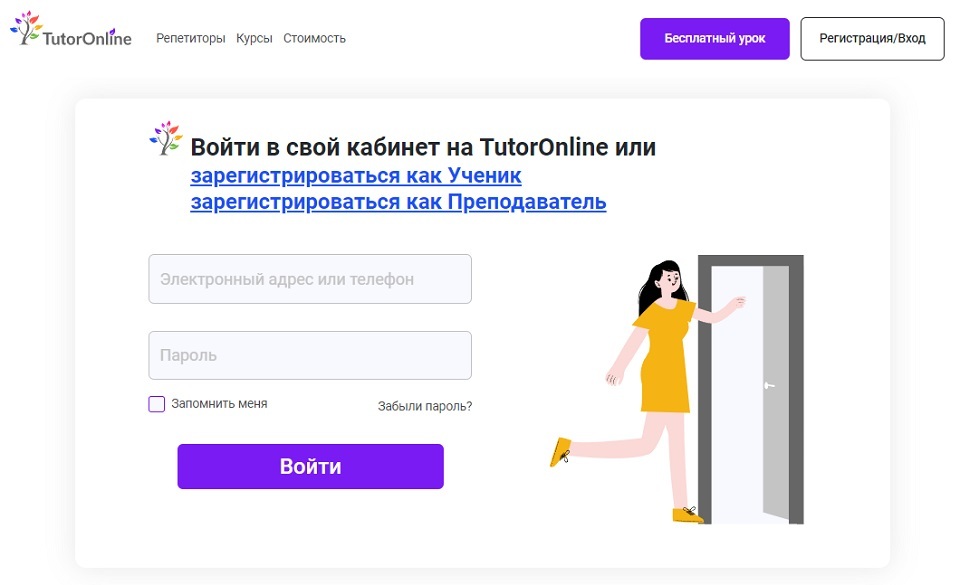Click the purple Войти button
The width and height of the screenshot is (960, 585).
click(310, 466)
